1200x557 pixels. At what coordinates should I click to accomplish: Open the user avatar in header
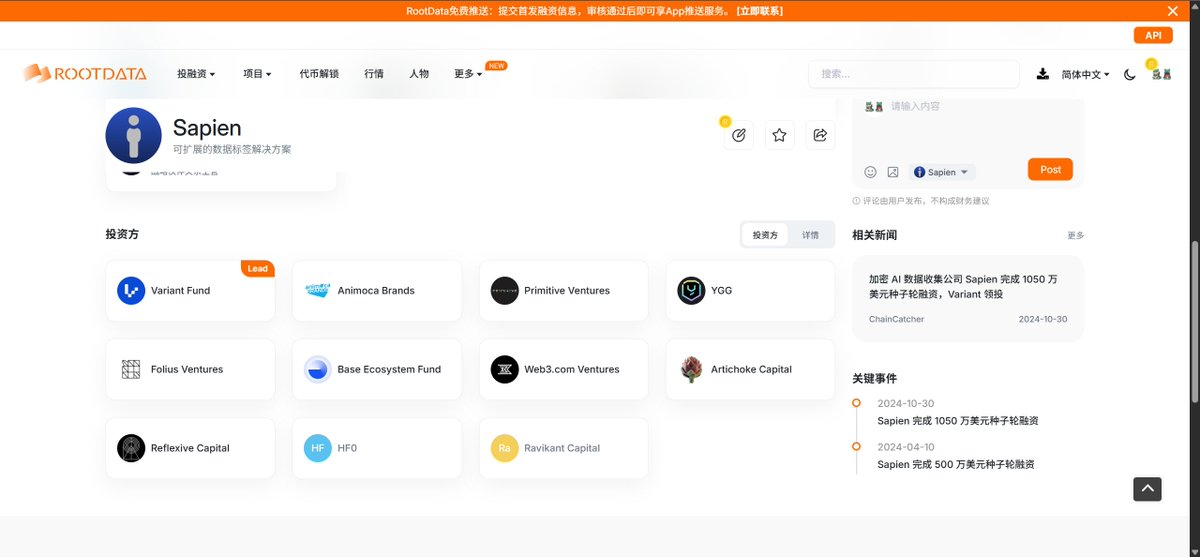1160,74
